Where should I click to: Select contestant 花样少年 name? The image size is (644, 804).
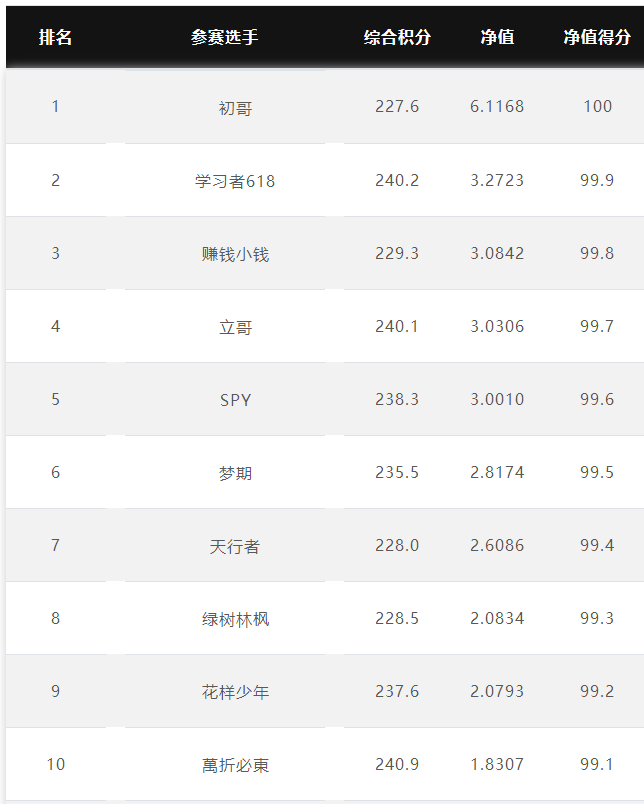[x=235, y=692]
